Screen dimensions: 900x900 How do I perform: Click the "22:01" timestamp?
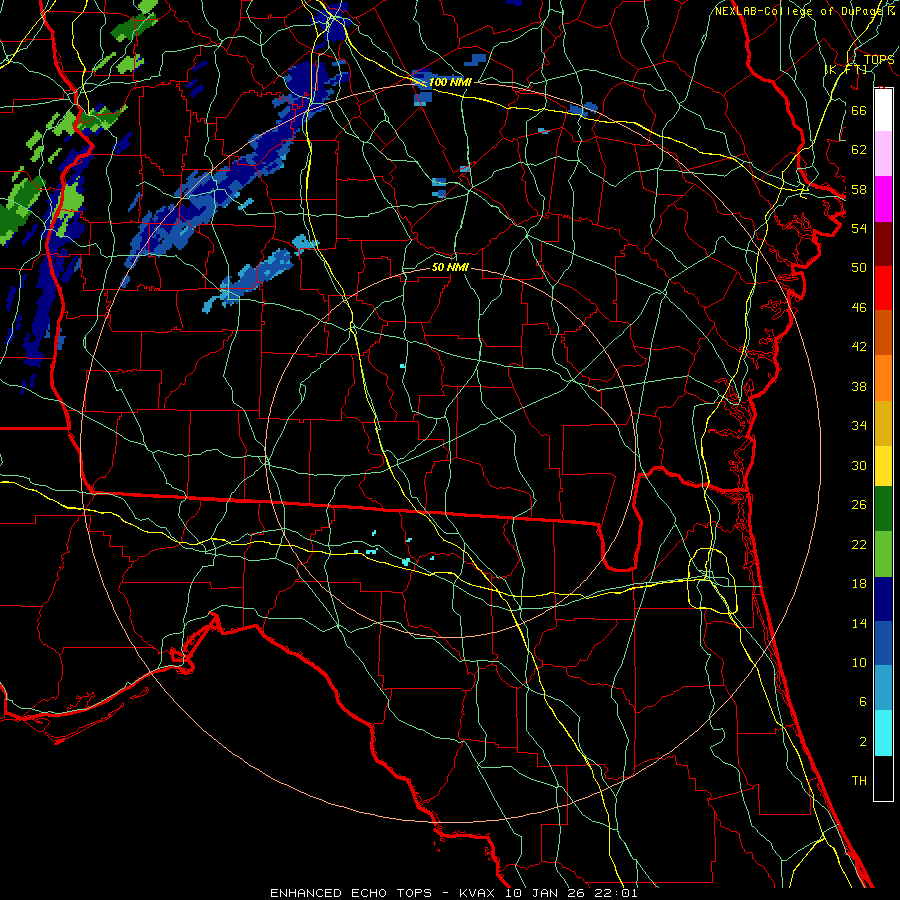pyautogui.click(x=618, y=893)
